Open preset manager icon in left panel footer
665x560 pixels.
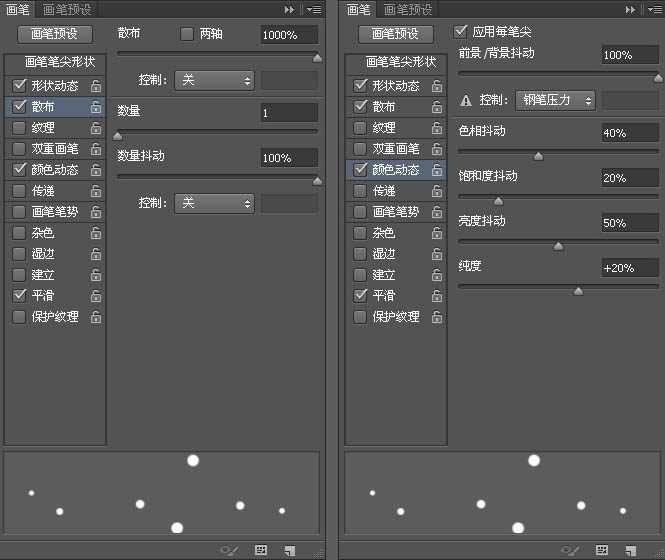(261, 550)
